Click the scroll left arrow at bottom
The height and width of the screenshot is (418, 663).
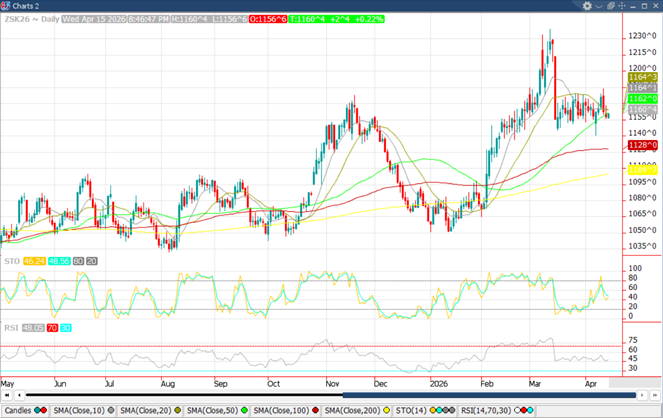pyautogui.click(x=6, y=396)
